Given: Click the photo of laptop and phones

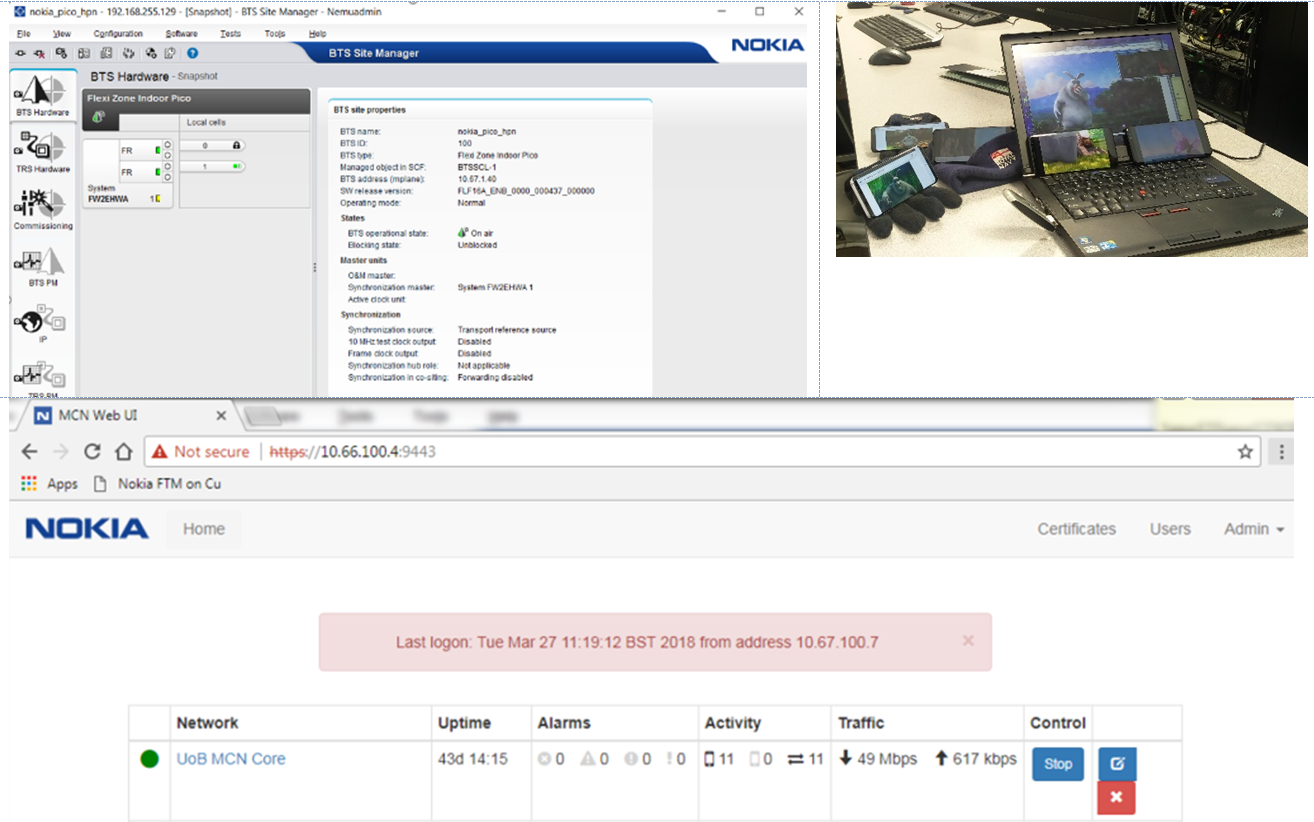Looking at the screenshot, I should pyautogui.click(x=1072, y=129).
